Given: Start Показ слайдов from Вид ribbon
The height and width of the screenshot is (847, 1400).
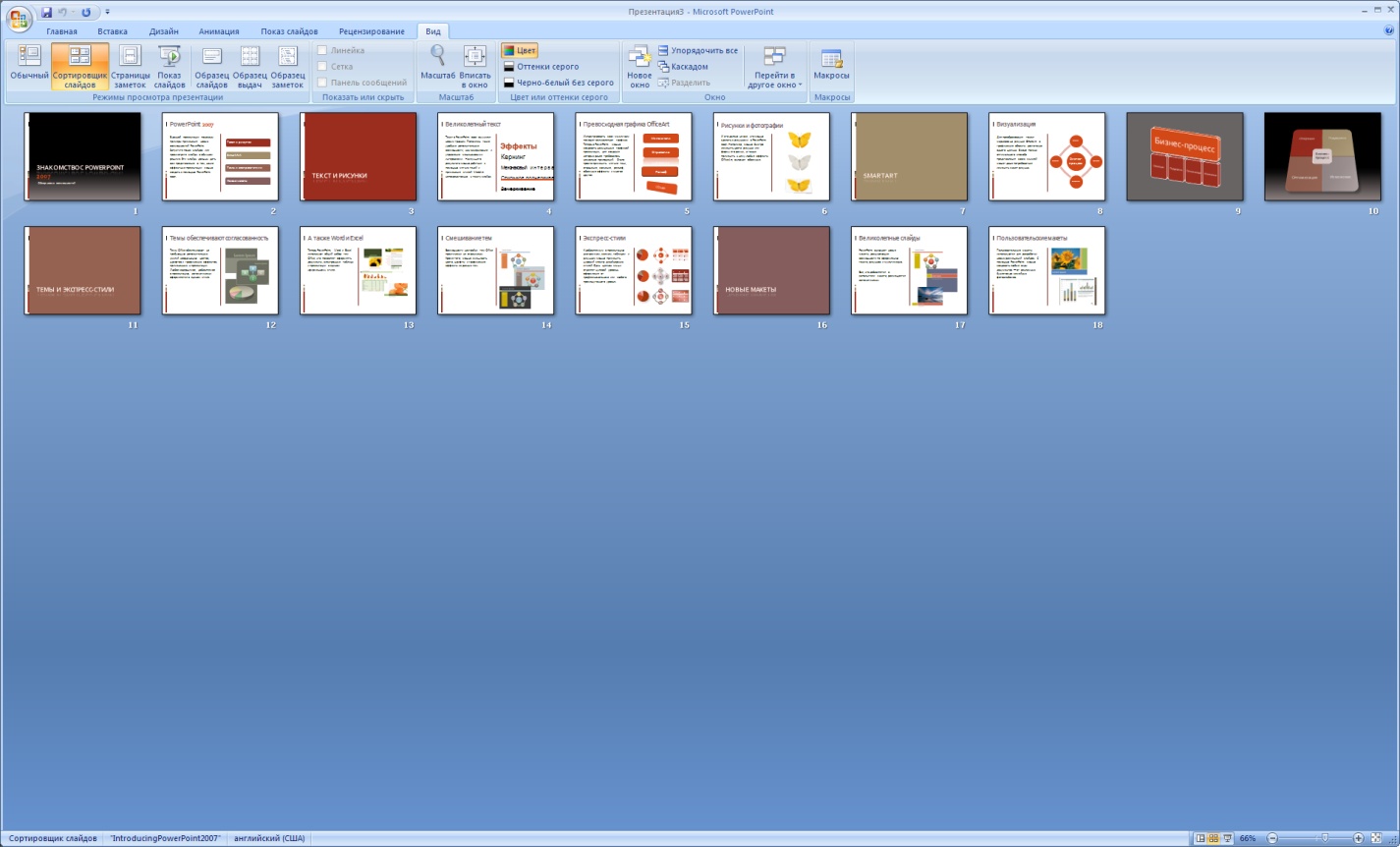Looking at the screenshot, I should [170, 66].
